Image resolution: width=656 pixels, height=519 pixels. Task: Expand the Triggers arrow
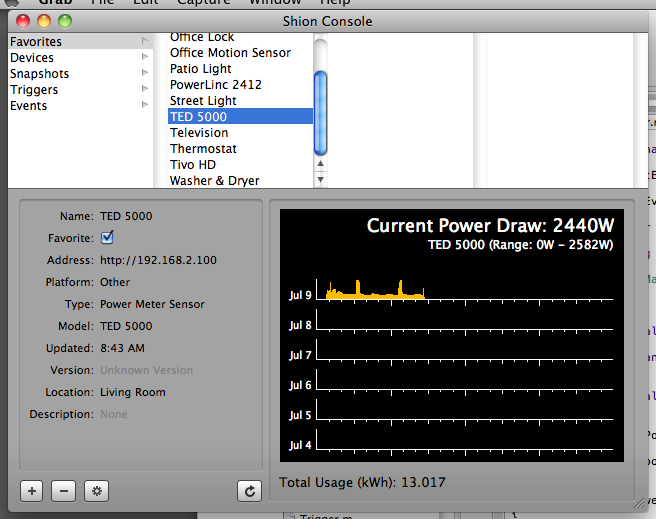[145, 88]
